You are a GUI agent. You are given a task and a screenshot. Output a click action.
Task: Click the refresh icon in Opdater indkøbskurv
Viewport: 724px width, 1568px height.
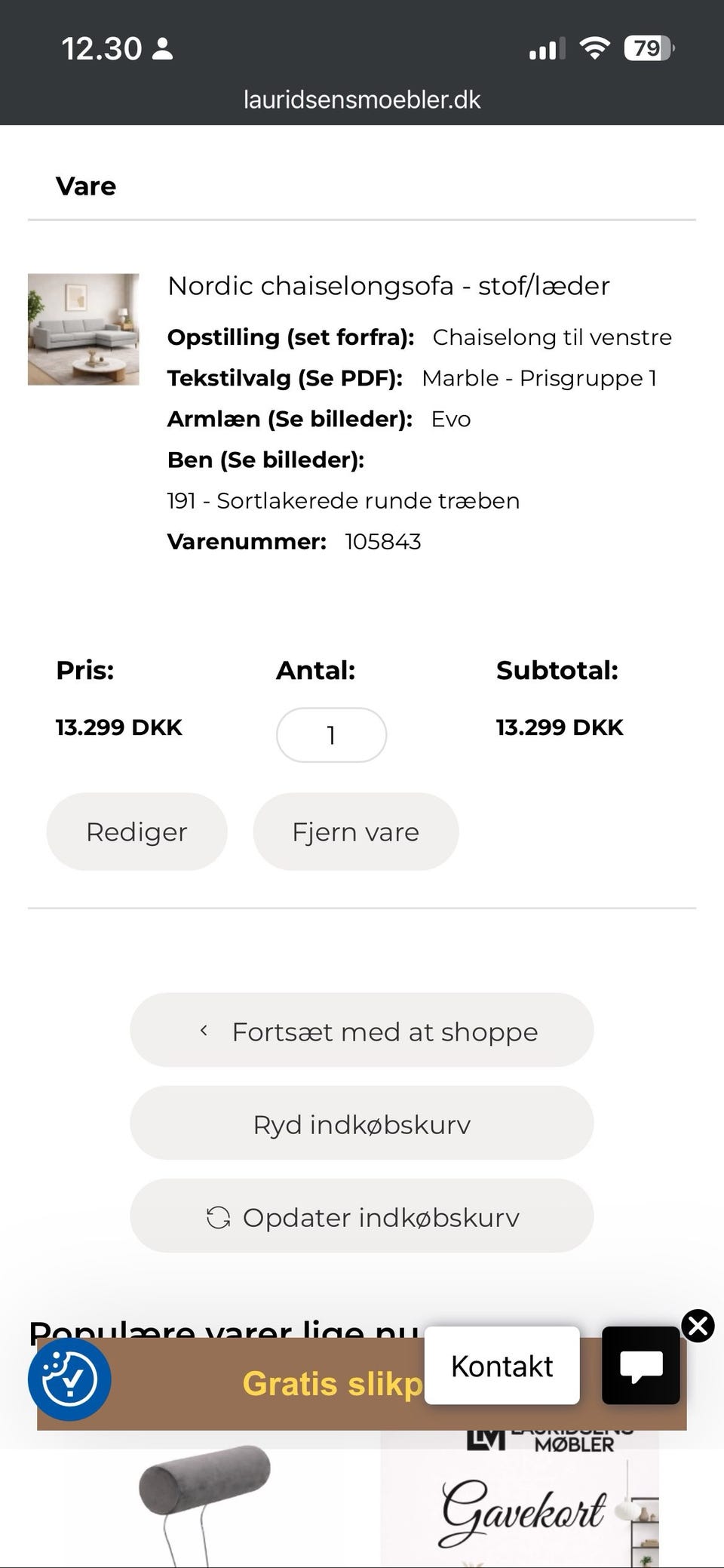pos(218,1217)
